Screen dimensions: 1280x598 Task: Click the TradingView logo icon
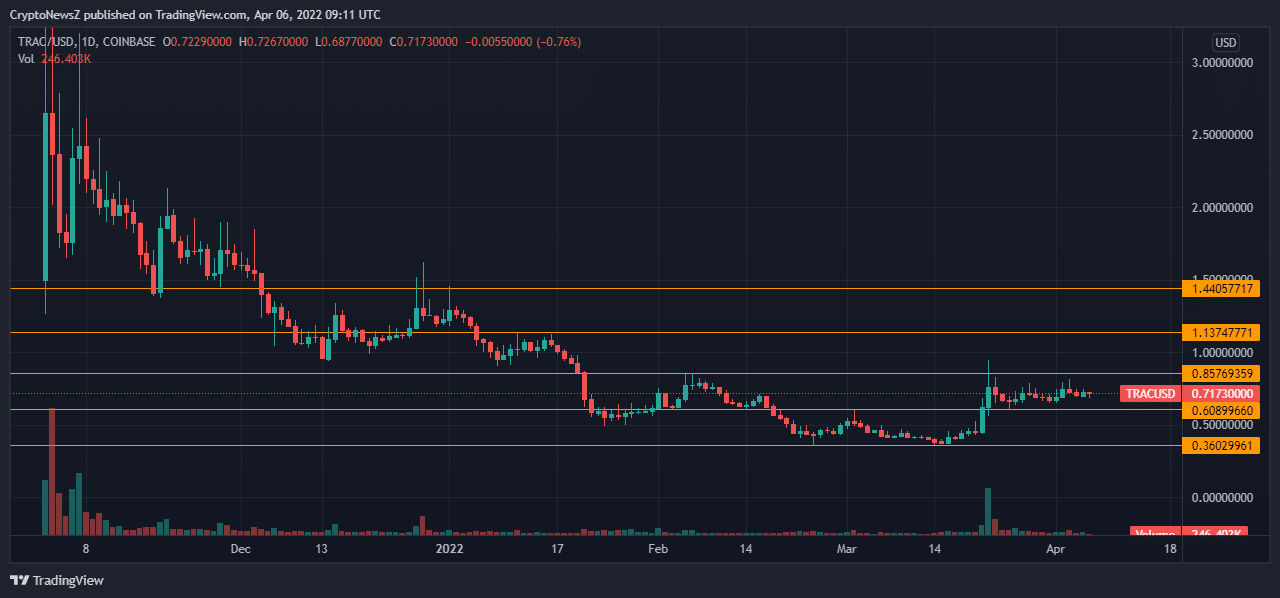pos(19,580)
